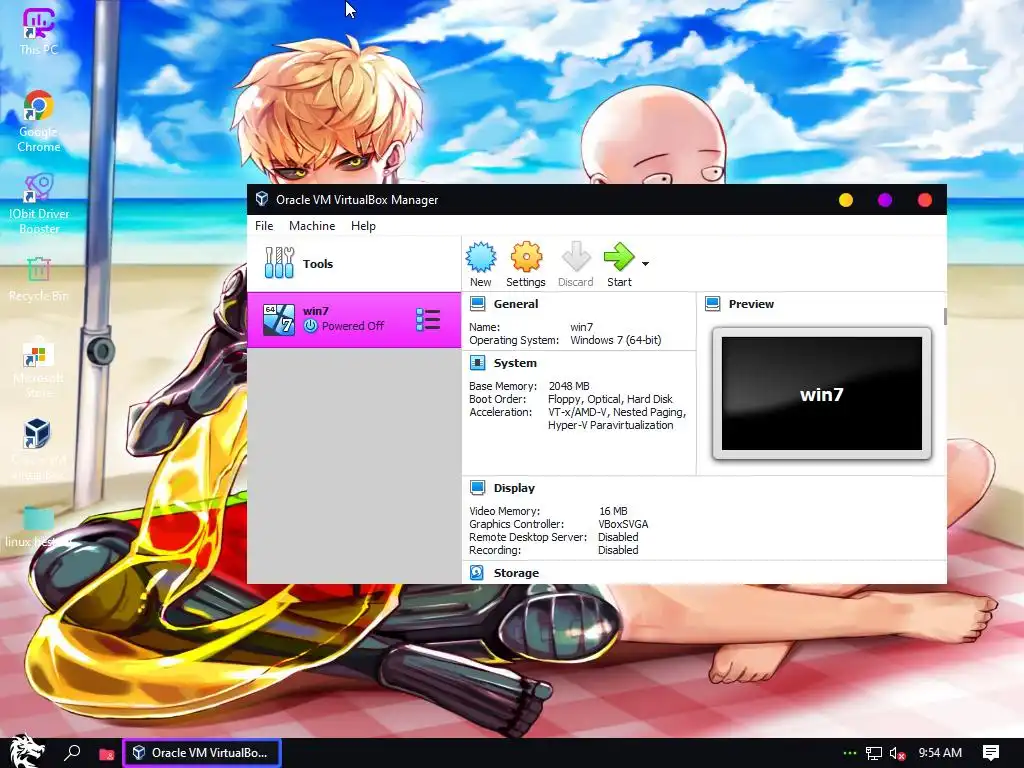Select the Oracle VM VirtualBox desktop shortcut
Screen dimensions: 1024x768
coord(39,449)
